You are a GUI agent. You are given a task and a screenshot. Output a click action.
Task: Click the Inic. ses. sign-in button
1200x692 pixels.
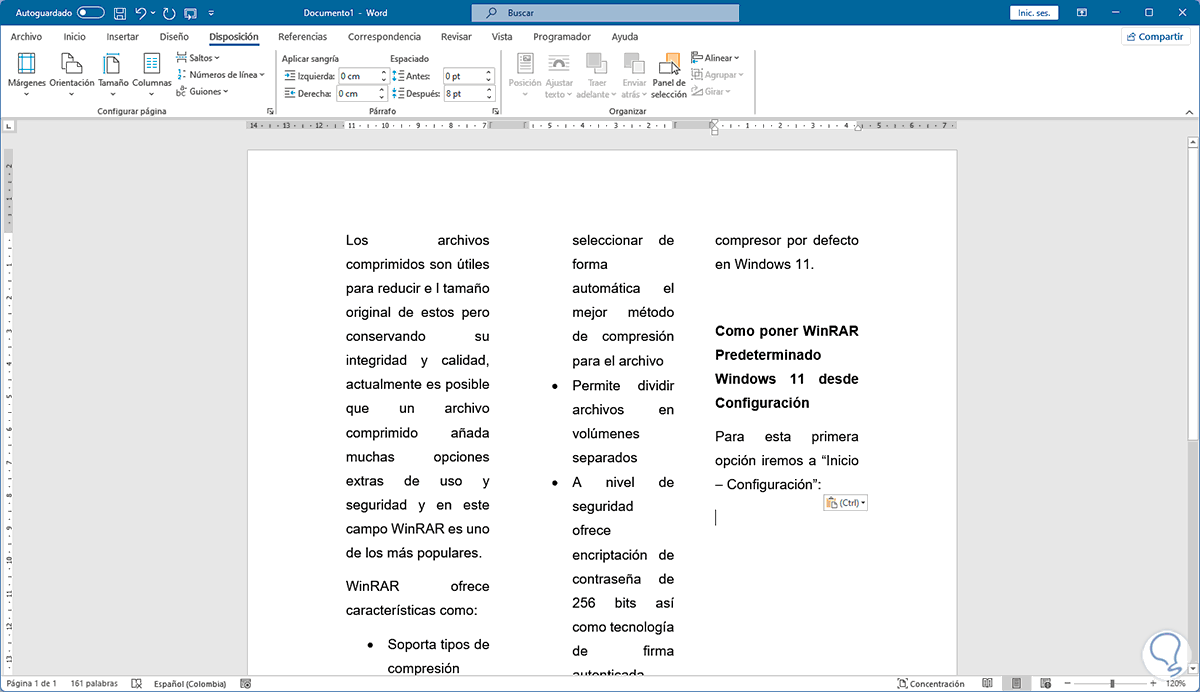tap(1034, 13)
